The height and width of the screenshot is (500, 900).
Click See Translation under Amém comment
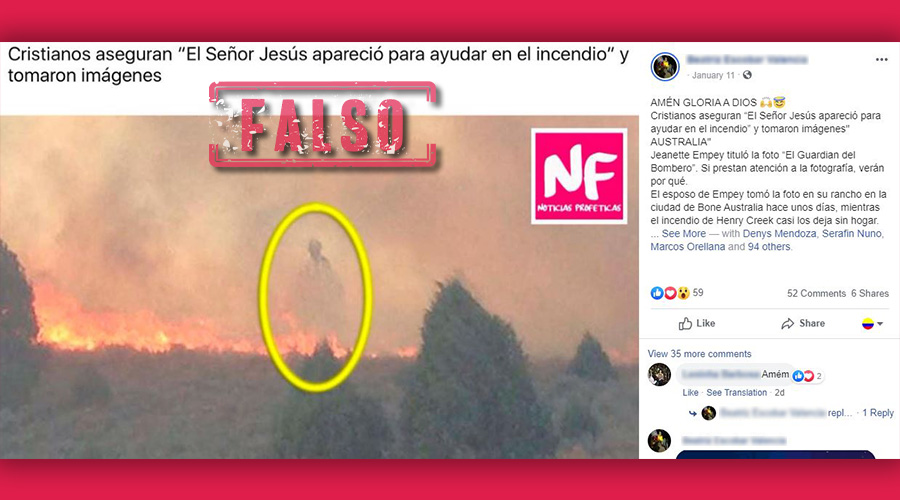tap(736, 393)
